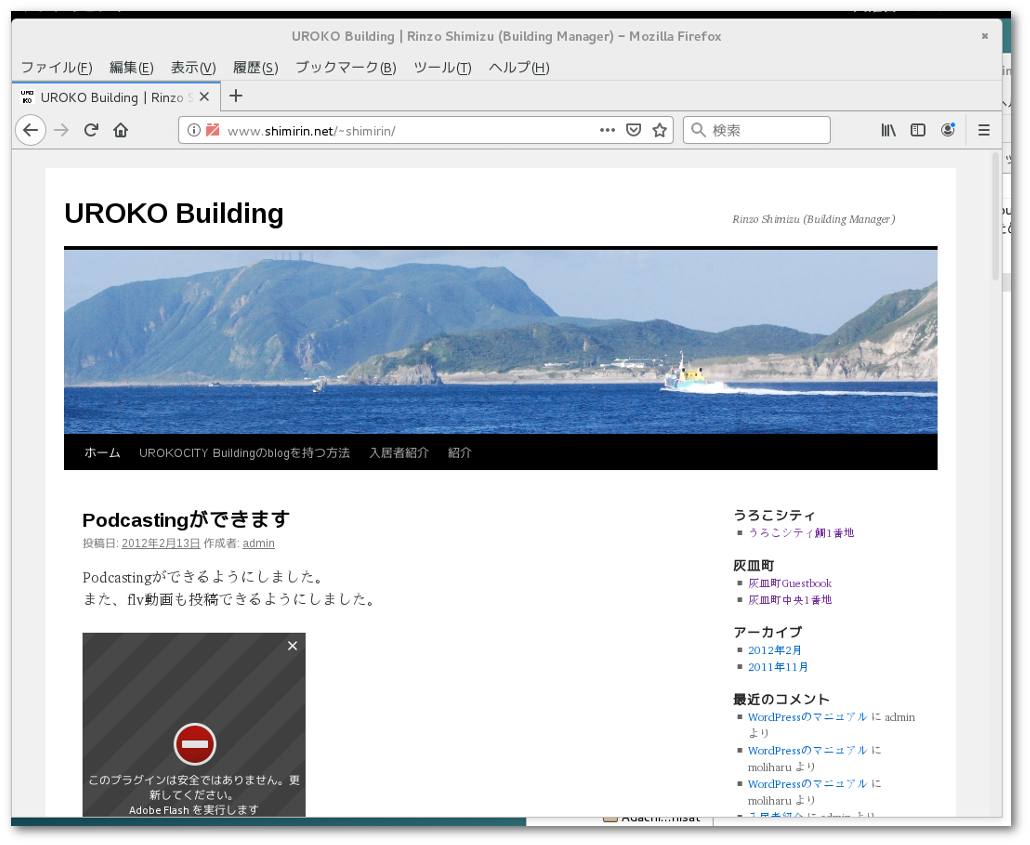The height and width of the screenshot is (845, 1030).
Task: Open the ブックマーク menu
Action: coord(345,68)
